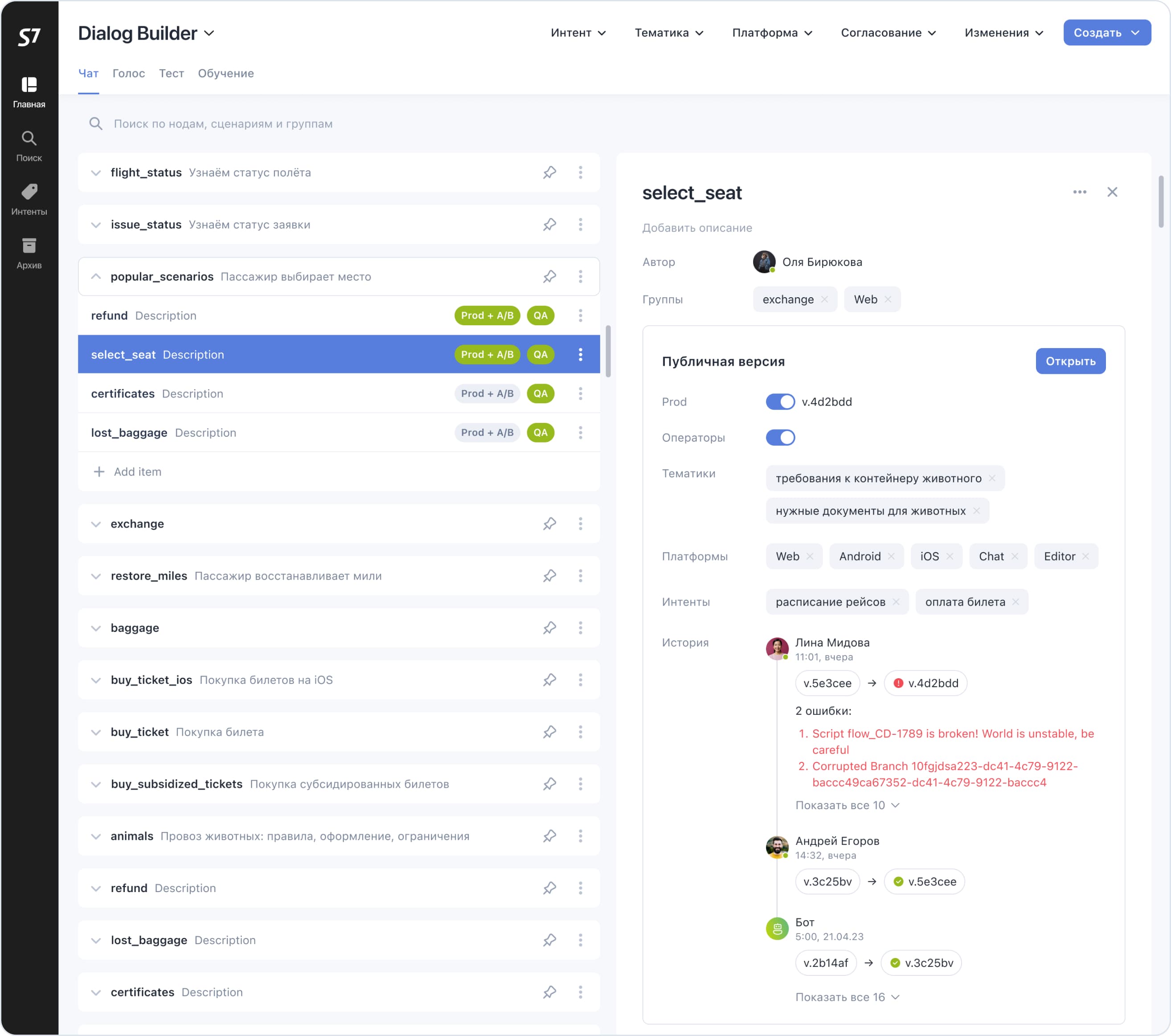
Task: Collapse the popular_scenarios group
Action: tap(96, 277)
